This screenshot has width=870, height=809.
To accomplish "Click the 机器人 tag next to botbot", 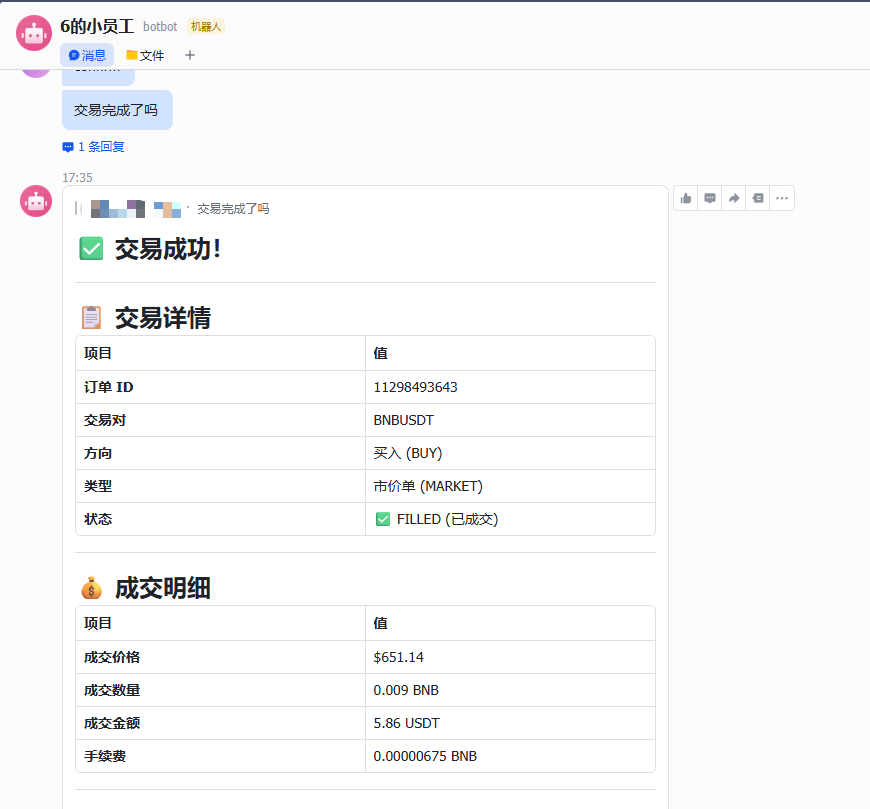I will click(205, 26).
